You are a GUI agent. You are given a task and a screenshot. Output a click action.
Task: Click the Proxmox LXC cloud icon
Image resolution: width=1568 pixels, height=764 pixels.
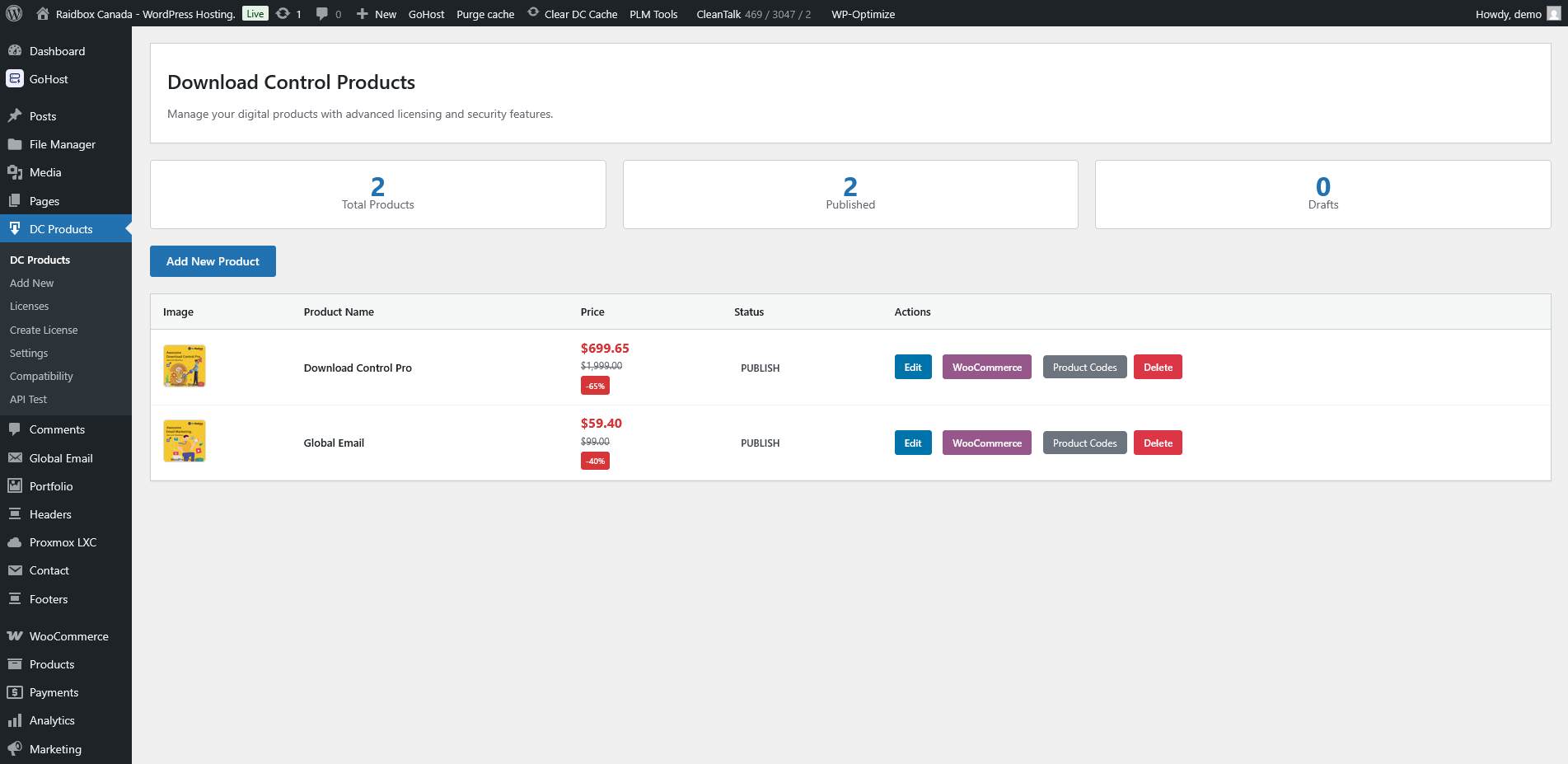click(x=15, y=542)
